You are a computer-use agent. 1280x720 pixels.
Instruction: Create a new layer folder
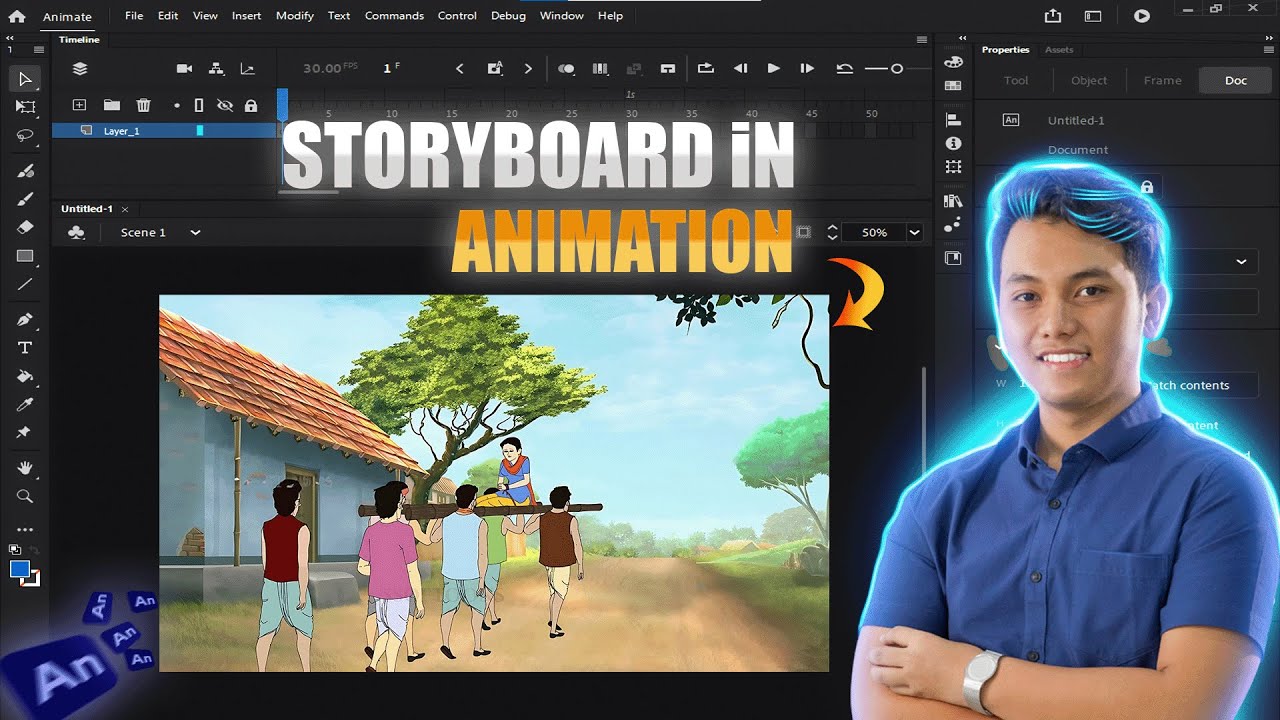(x=111, y=105)
